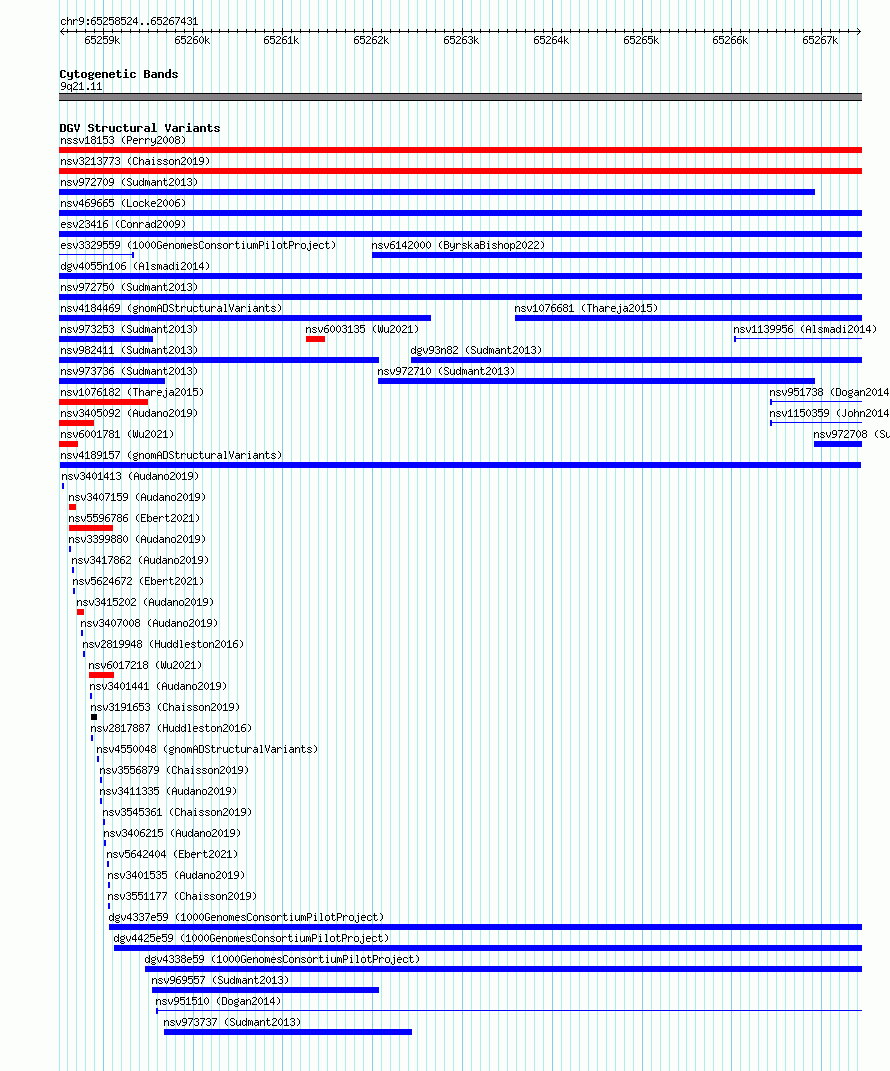Select nsv2817887 (Huddleston2016) label
Viewport: 890px width, 1071px height.
coord(171,729)
